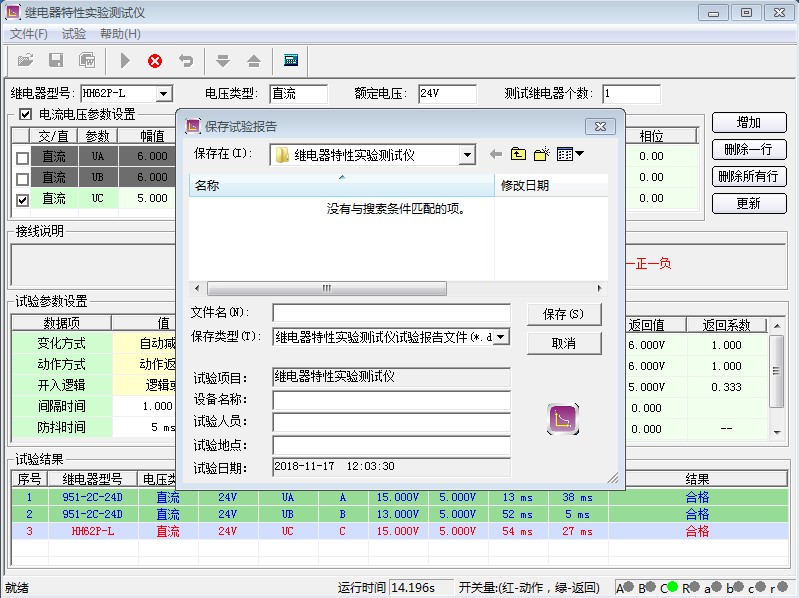Go up one folder level in dialog

tap(518, 155)
